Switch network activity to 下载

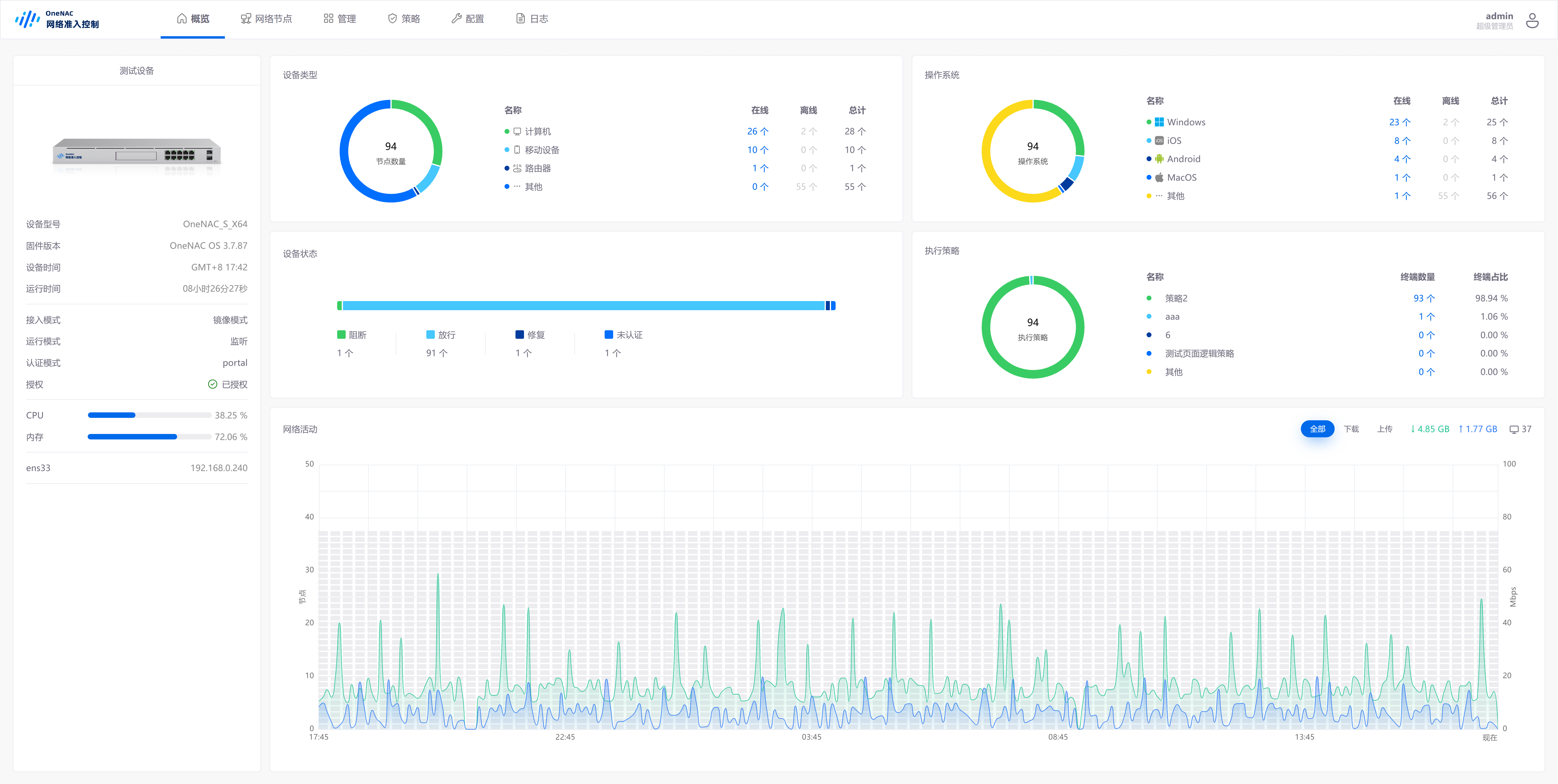click(1350, 429)
